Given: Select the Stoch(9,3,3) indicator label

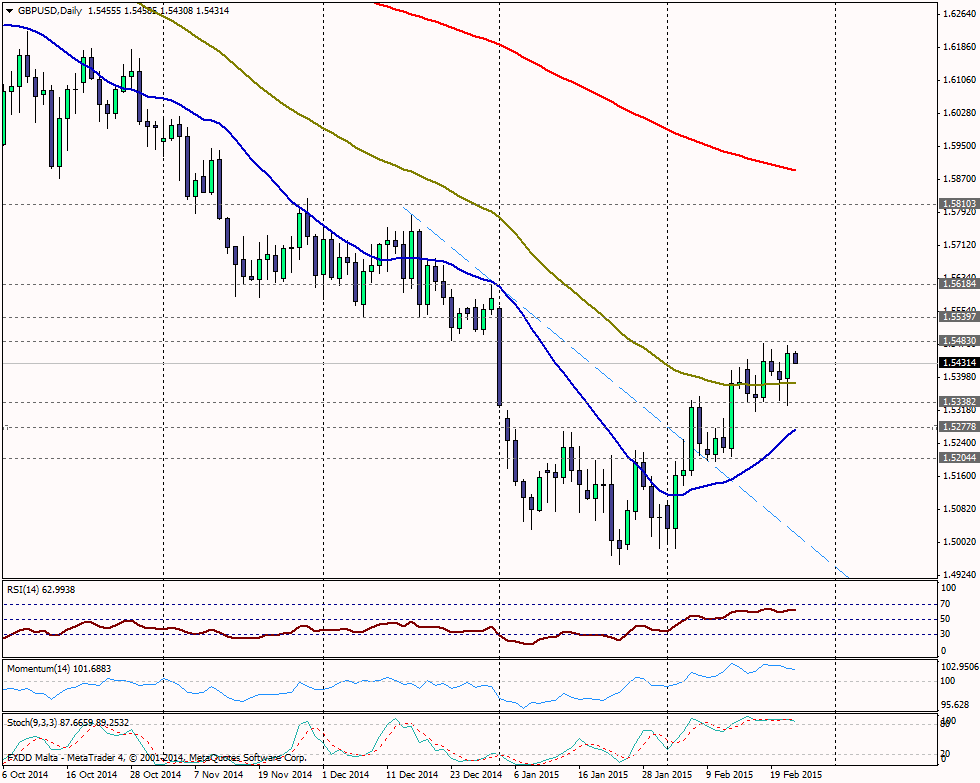Looking at the screenshot, I should (67, 722).
